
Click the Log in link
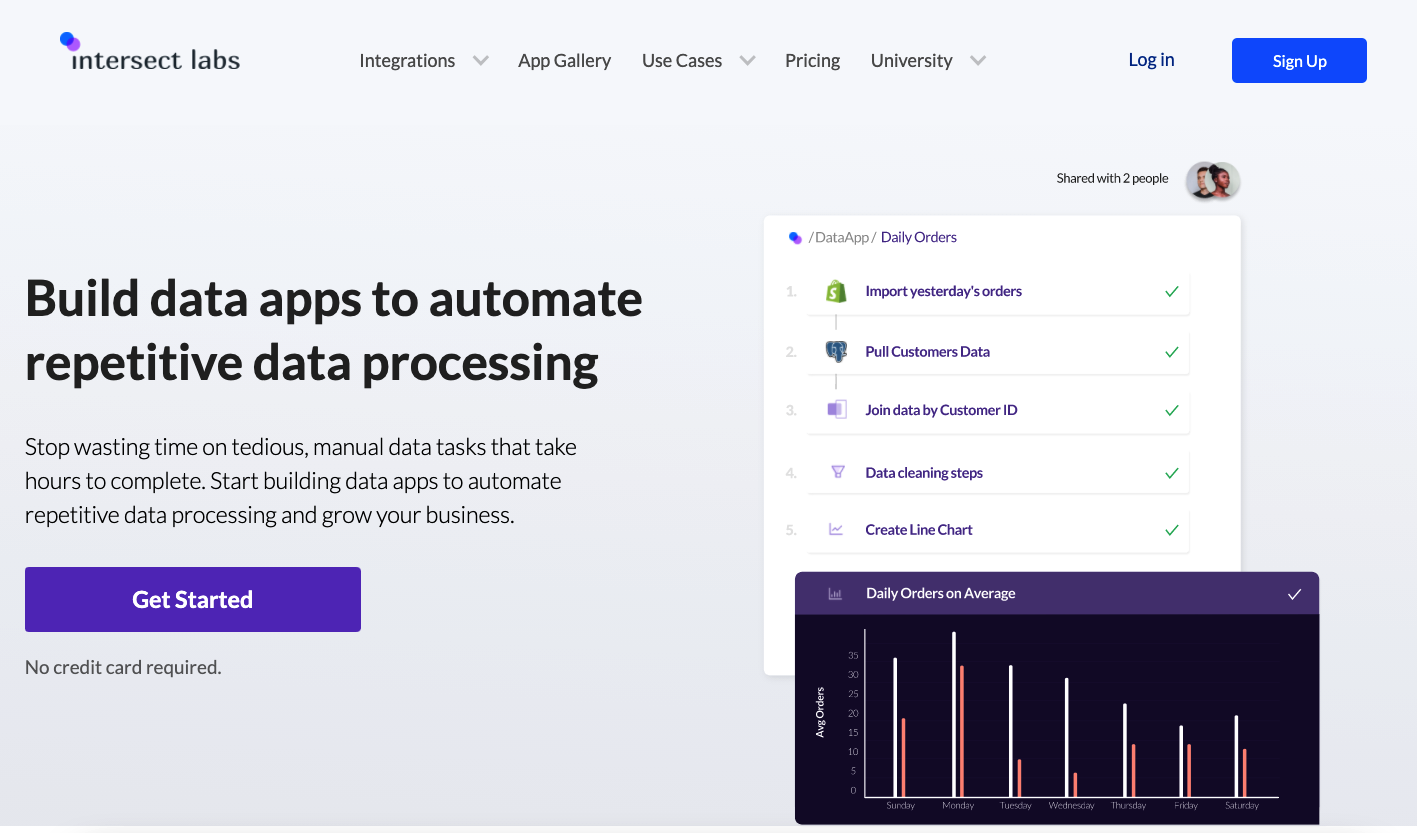click(1151, 60)
